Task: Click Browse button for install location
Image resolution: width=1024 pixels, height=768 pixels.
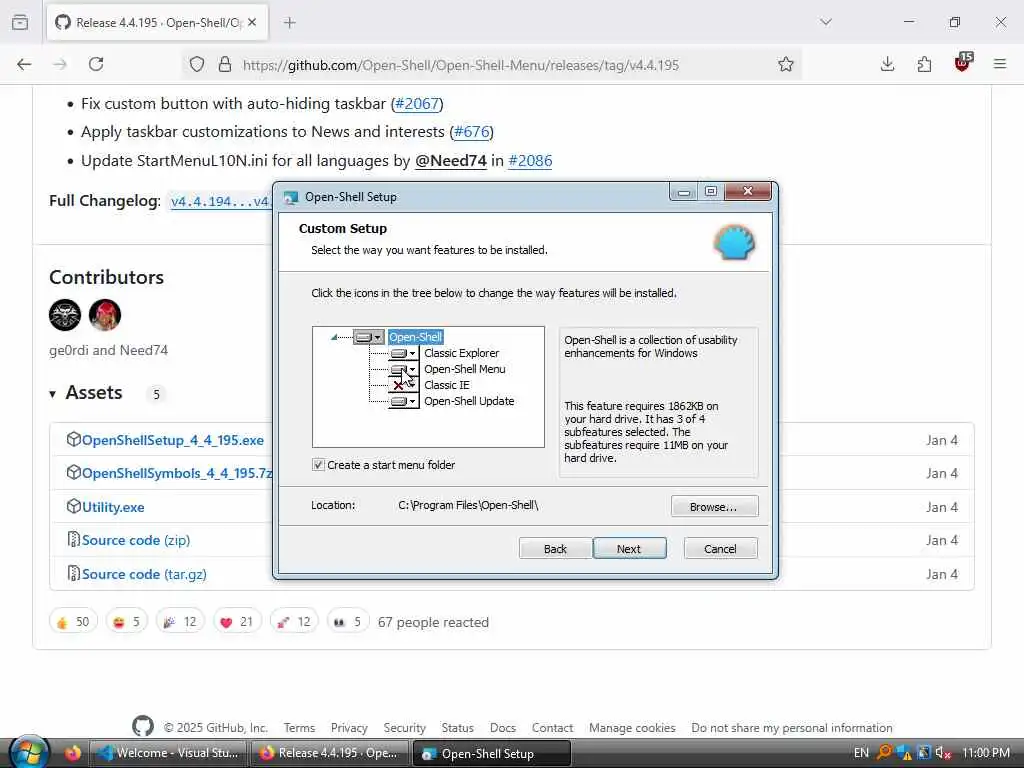Action: click(714, 507)
